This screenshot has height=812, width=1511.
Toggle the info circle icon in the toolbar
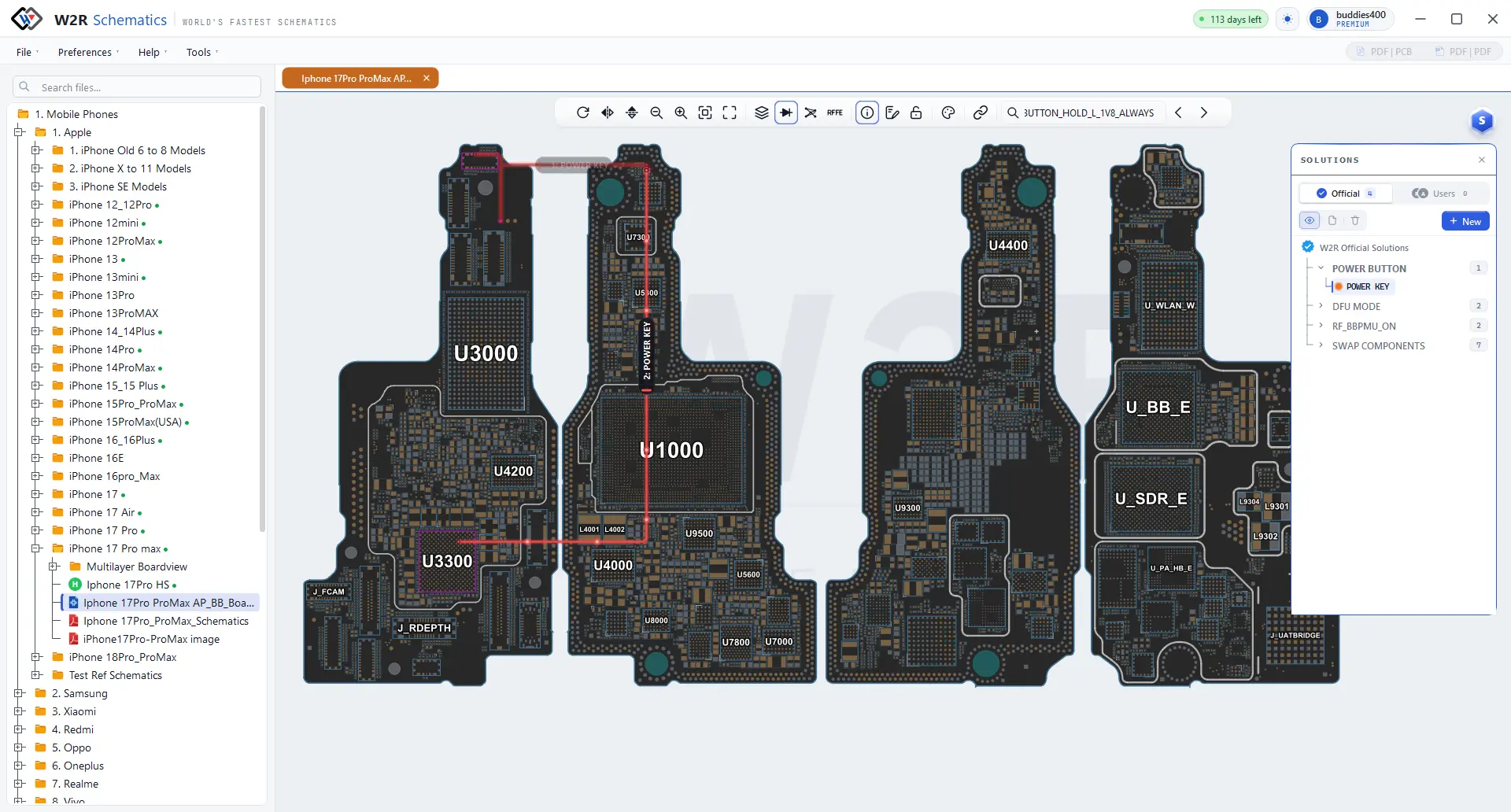867,113
